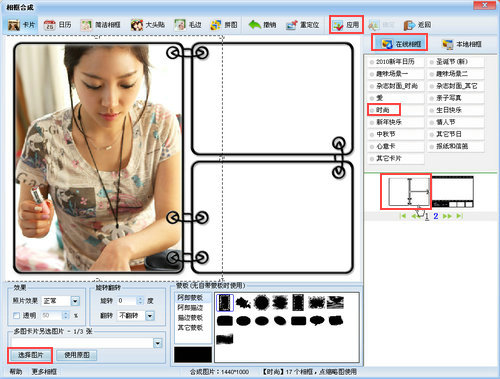This screenshot has width=500, height=379.
Task: Enable the 透明 transparency checkbox
Action: pos(16,315)
